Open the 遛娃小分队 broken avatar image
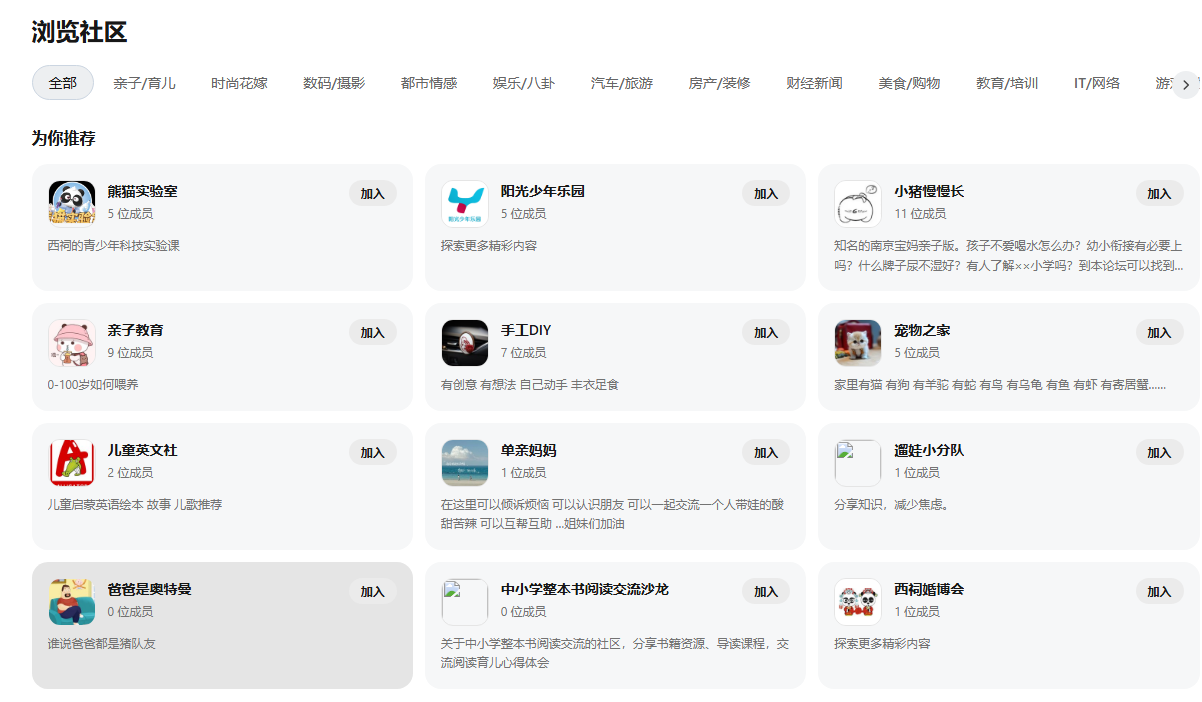The height and width of the screenshot is (702, 1202). (858, 463)
